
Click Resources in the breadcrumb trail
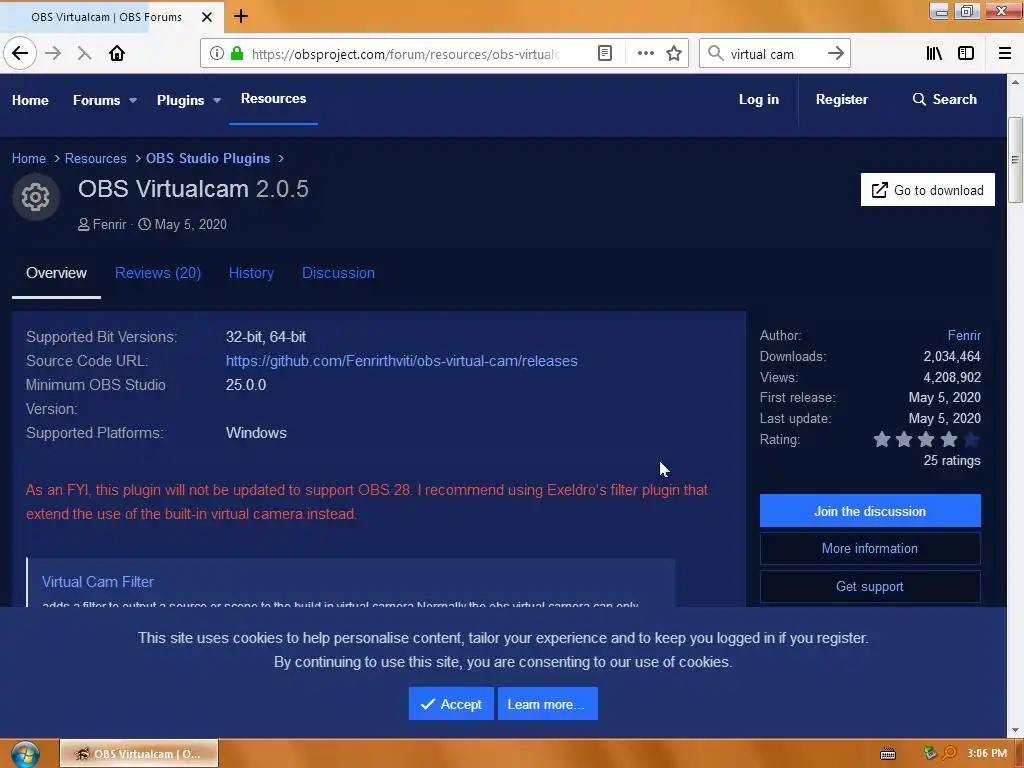click(95, 158)
